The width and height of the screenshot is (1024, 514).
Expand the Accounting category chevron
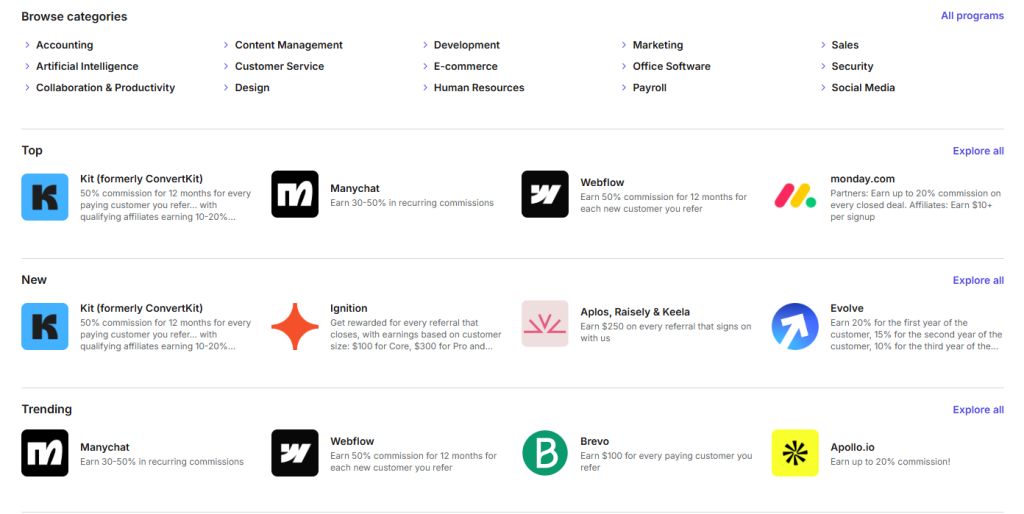[x=27, y=45]
